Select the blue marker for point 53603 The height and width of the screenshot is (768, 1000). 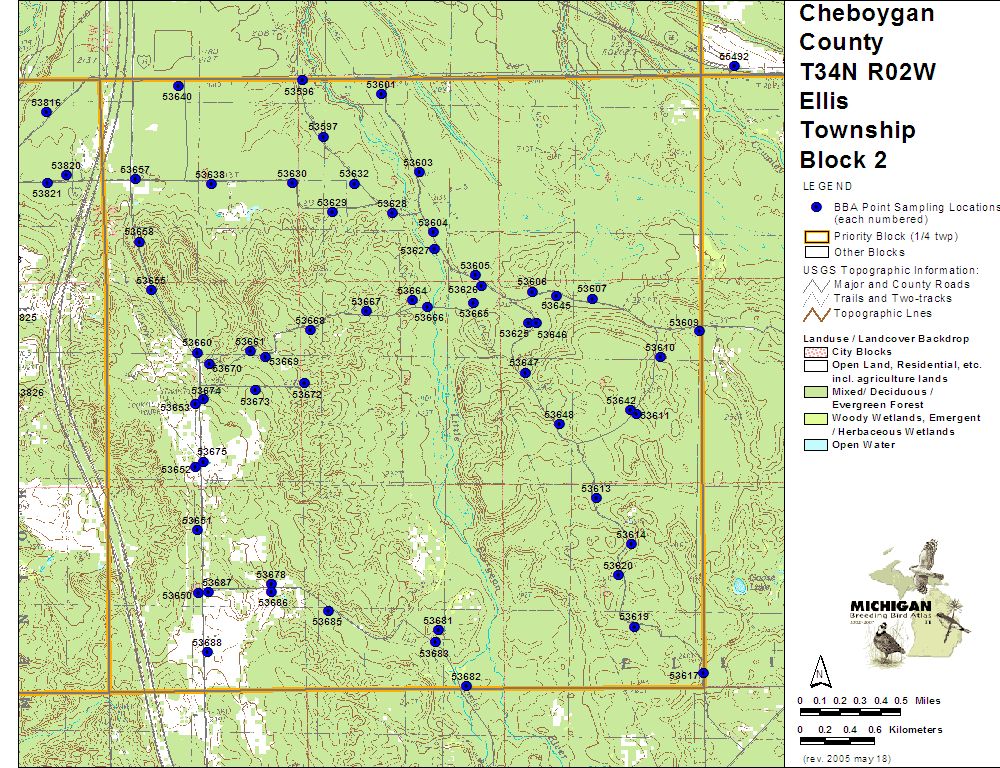click(x=419, y=172)
